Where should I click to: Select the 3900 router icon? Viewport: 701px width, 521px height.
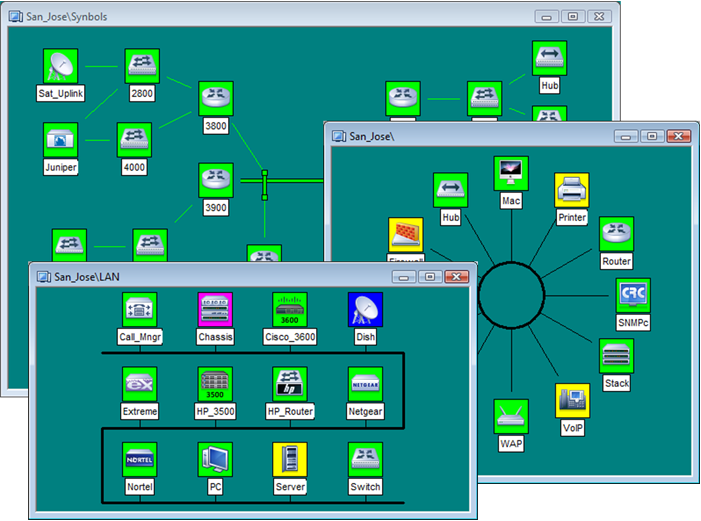216,180
